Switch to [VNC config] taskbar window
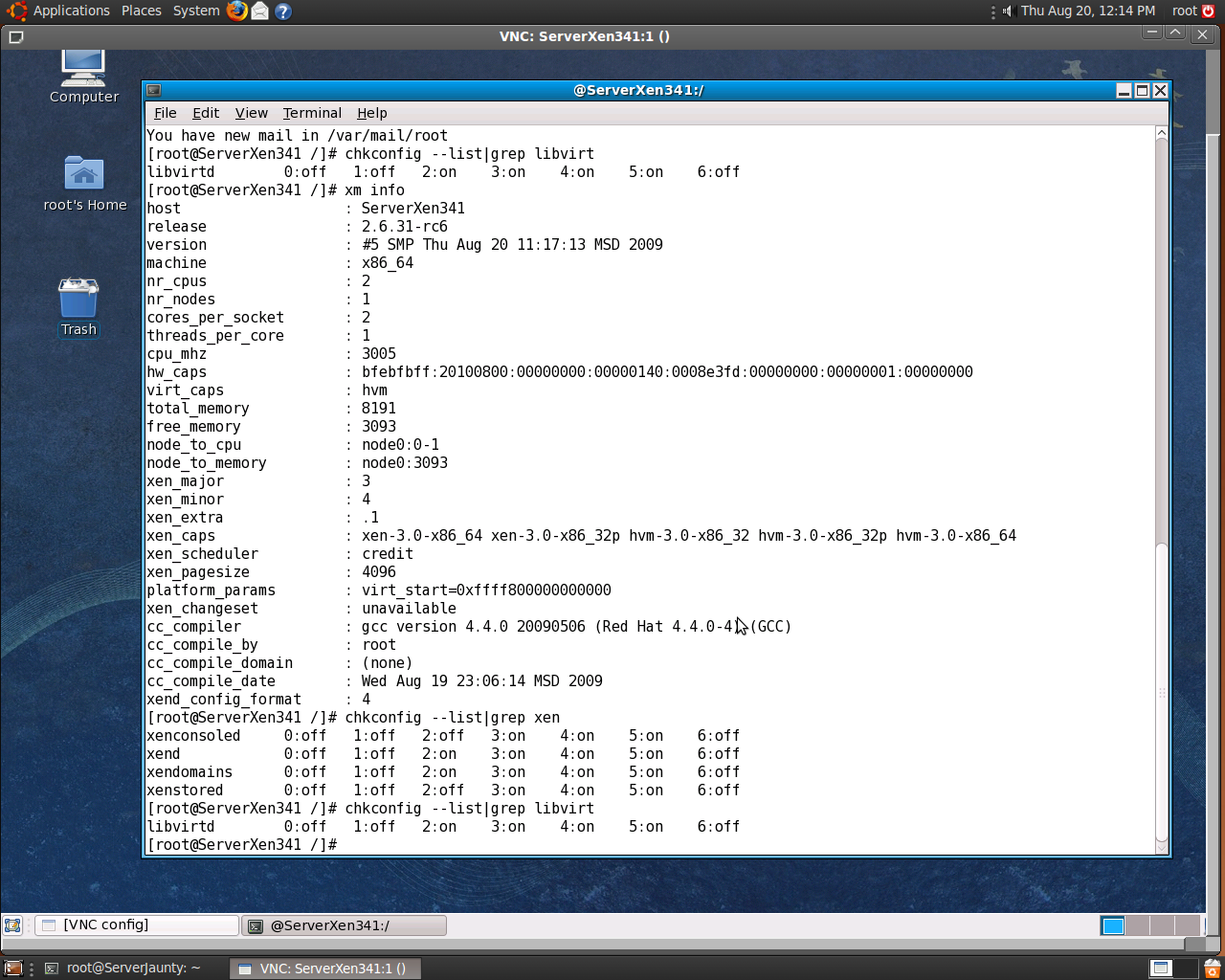Image resolution: width=1225 pixels, height=980 pixels. [x=137, y=925]
